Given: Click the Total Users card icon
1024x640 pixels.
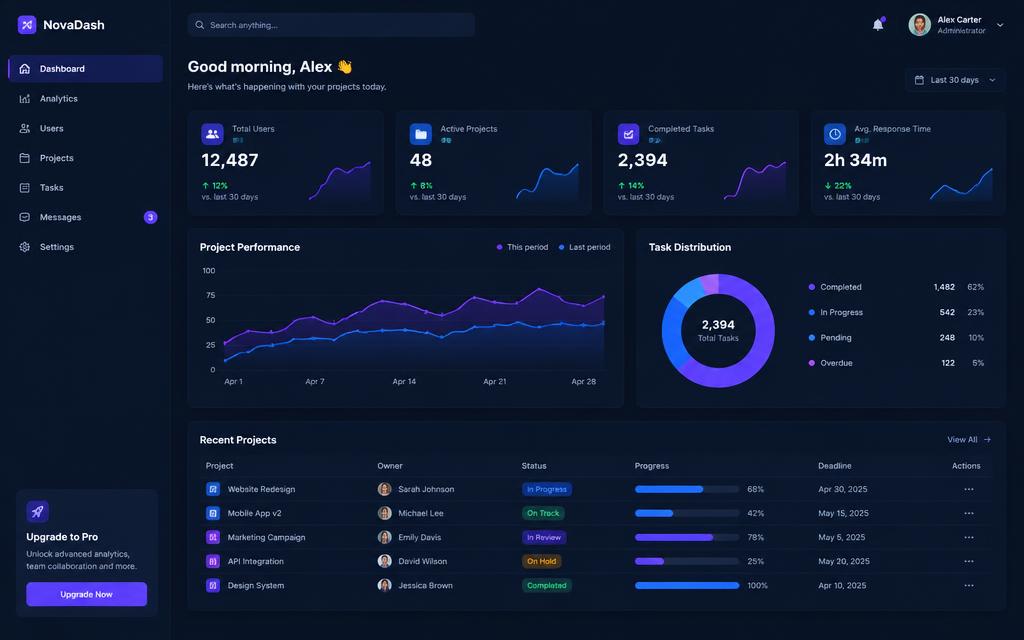Looking at the screenshot, I should point(212,134).
